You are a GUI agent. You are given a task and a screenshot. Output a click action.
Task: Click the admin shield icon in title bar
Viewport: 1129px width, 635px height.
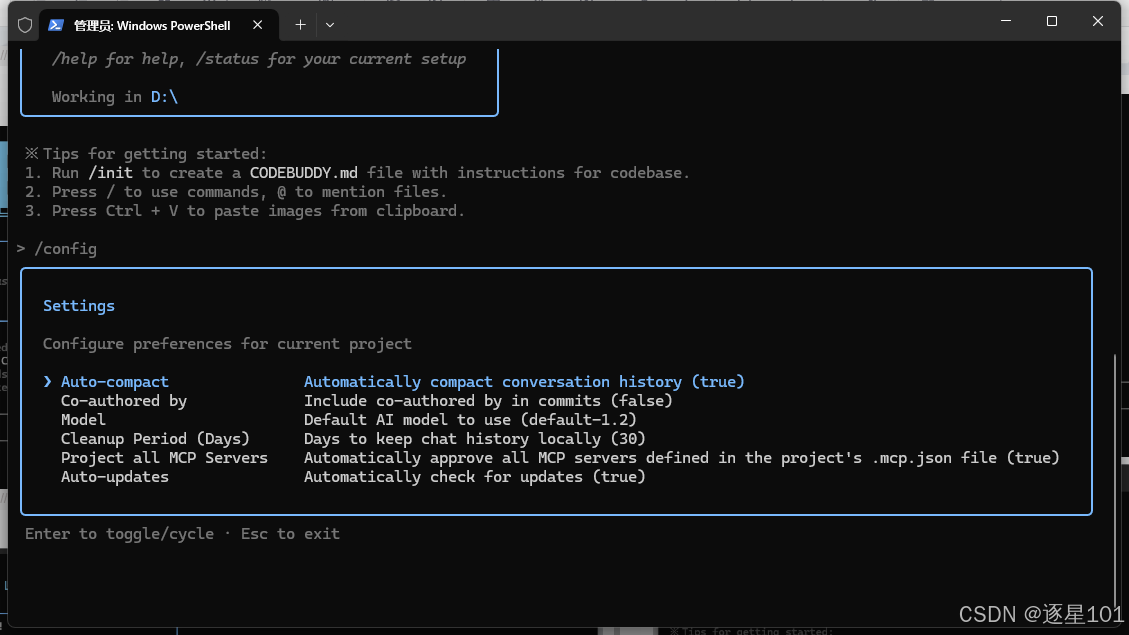[x=24, y=24]
